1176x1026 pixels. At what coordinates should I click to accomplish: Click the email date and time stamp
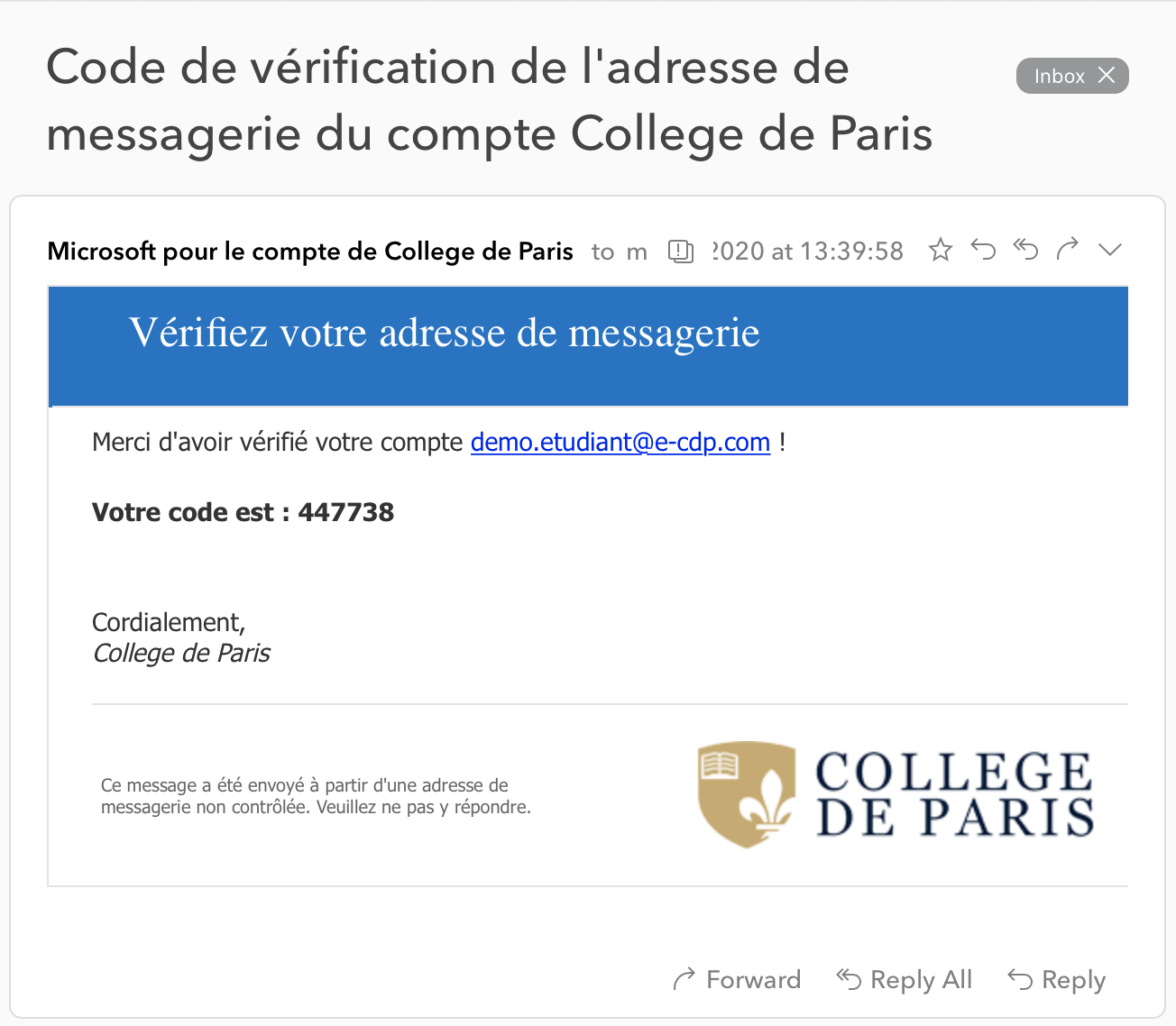pyautogui.click(x=807, y=251)
